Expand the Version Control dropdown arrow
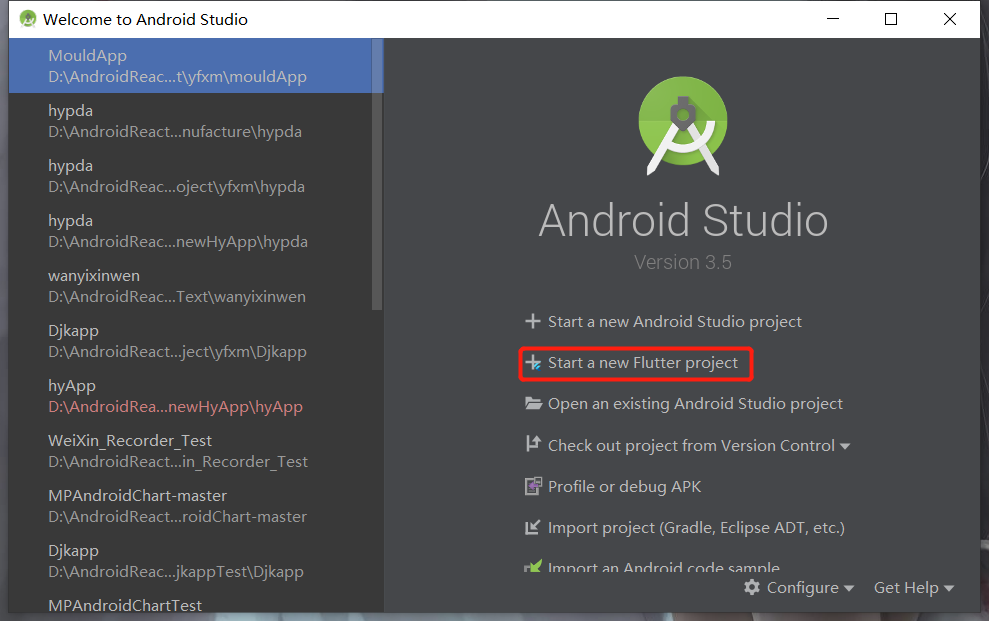This screenshot has height=621, width=989. coord(845,446)
